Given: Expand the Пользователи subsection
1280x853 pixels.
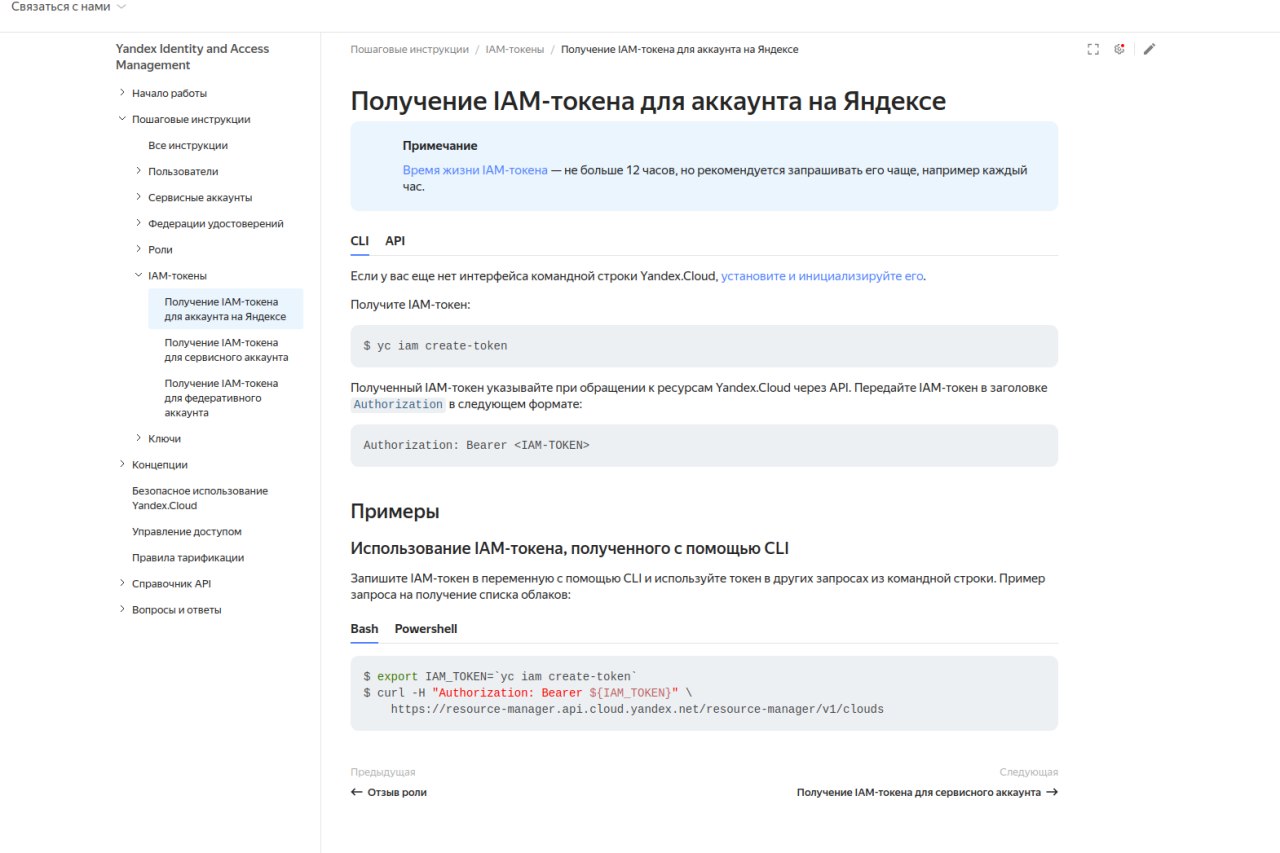Looking at the screenshot, I should point(139,171).
